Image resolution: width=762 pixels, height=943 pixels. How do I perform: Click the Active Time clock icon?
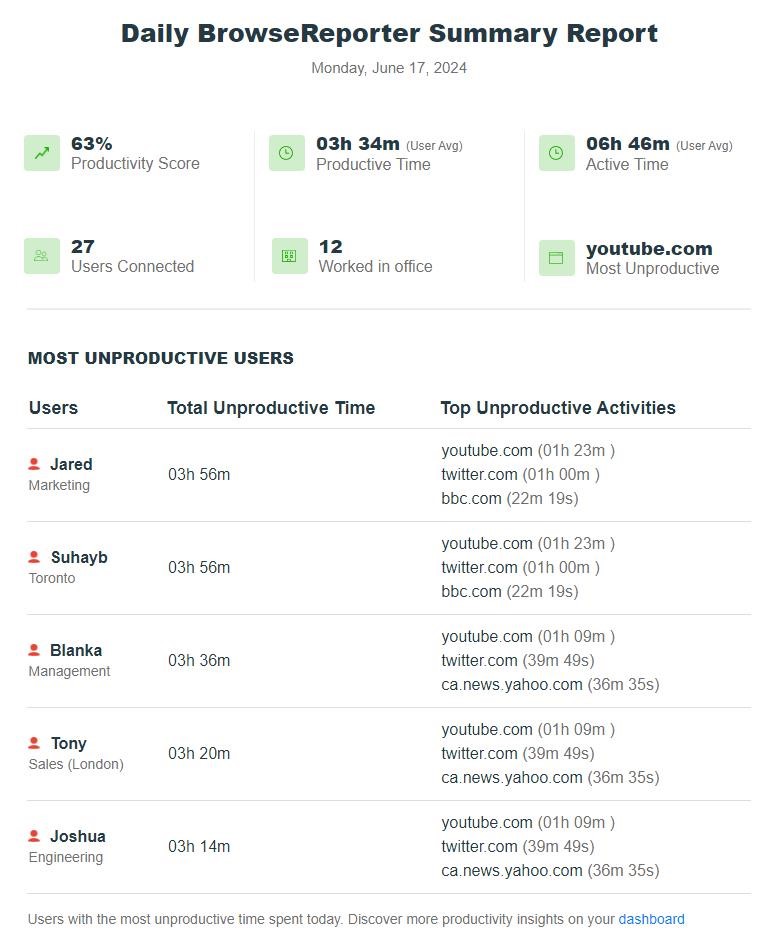[556, 153]
